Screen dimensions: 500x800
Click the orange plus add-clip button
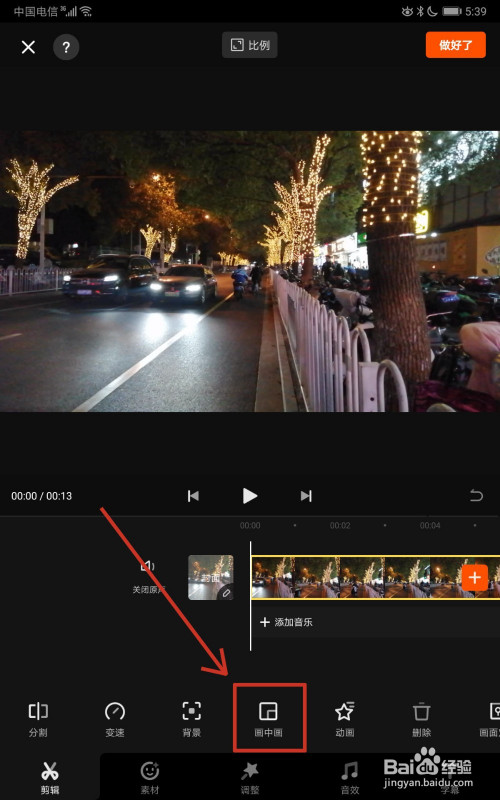click(x=475, y=578)
